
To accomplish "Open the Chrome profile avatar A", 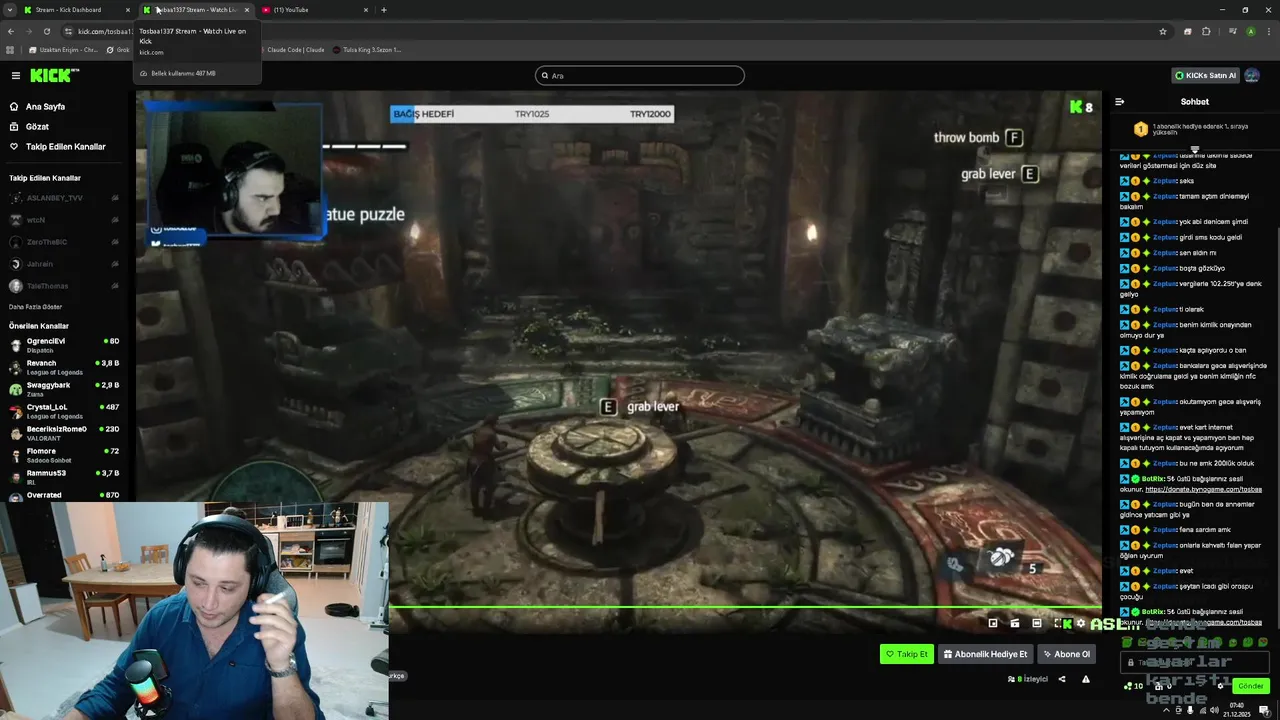I will 1250,31.
